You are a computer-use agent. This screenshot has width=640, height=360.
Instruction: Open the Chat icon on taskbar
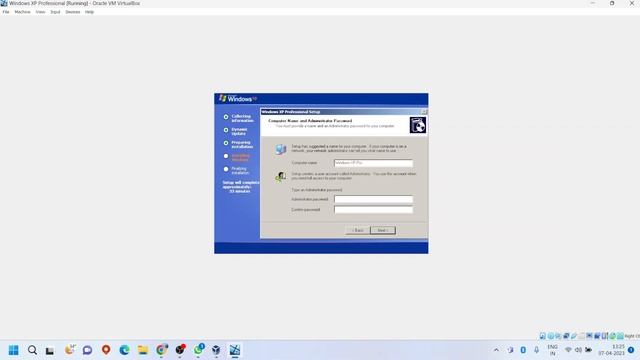click(x=87, y=350)
